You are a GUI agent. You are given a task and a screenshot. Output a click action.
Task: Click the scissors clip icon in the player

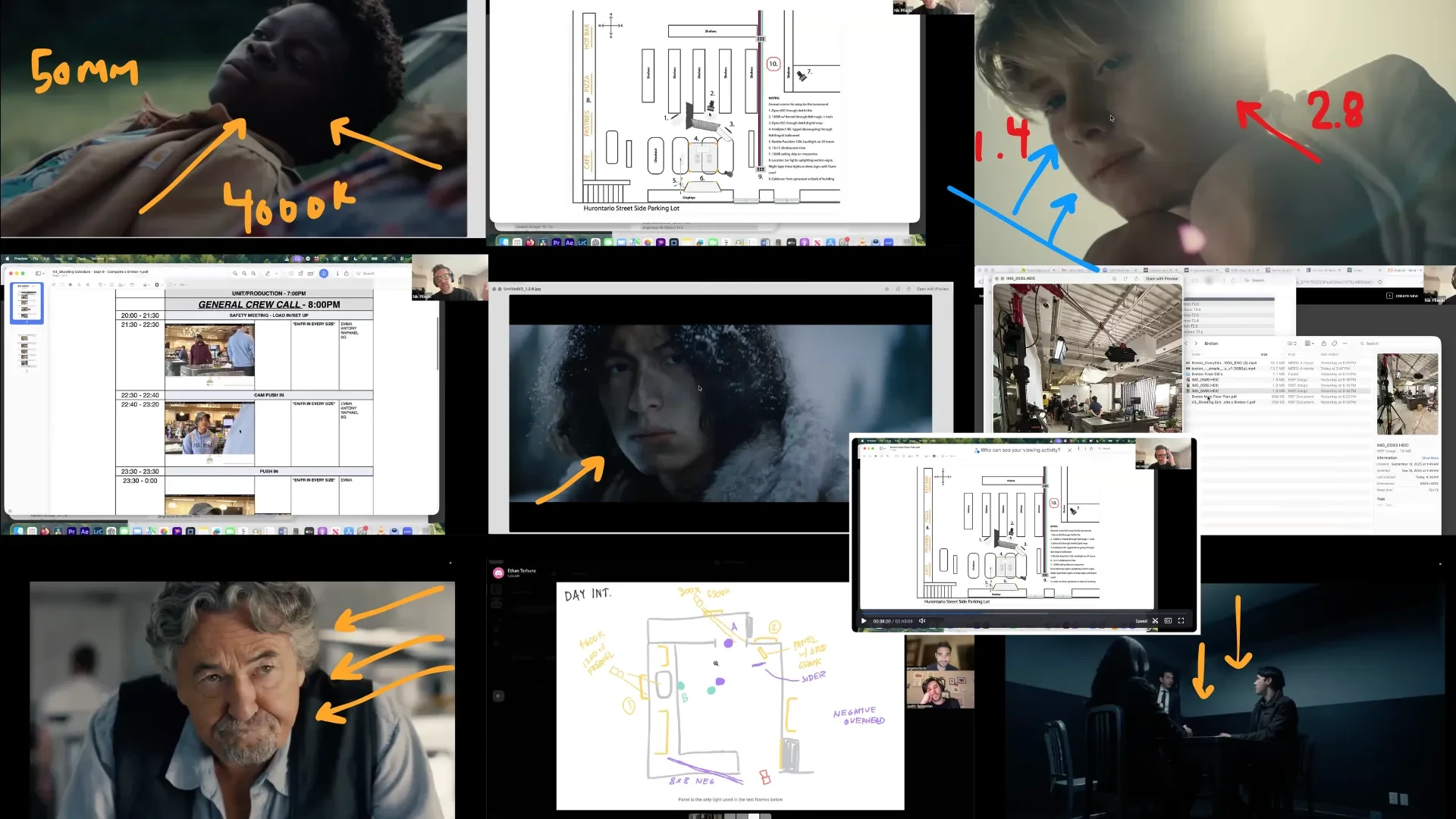pos(1156,621)
